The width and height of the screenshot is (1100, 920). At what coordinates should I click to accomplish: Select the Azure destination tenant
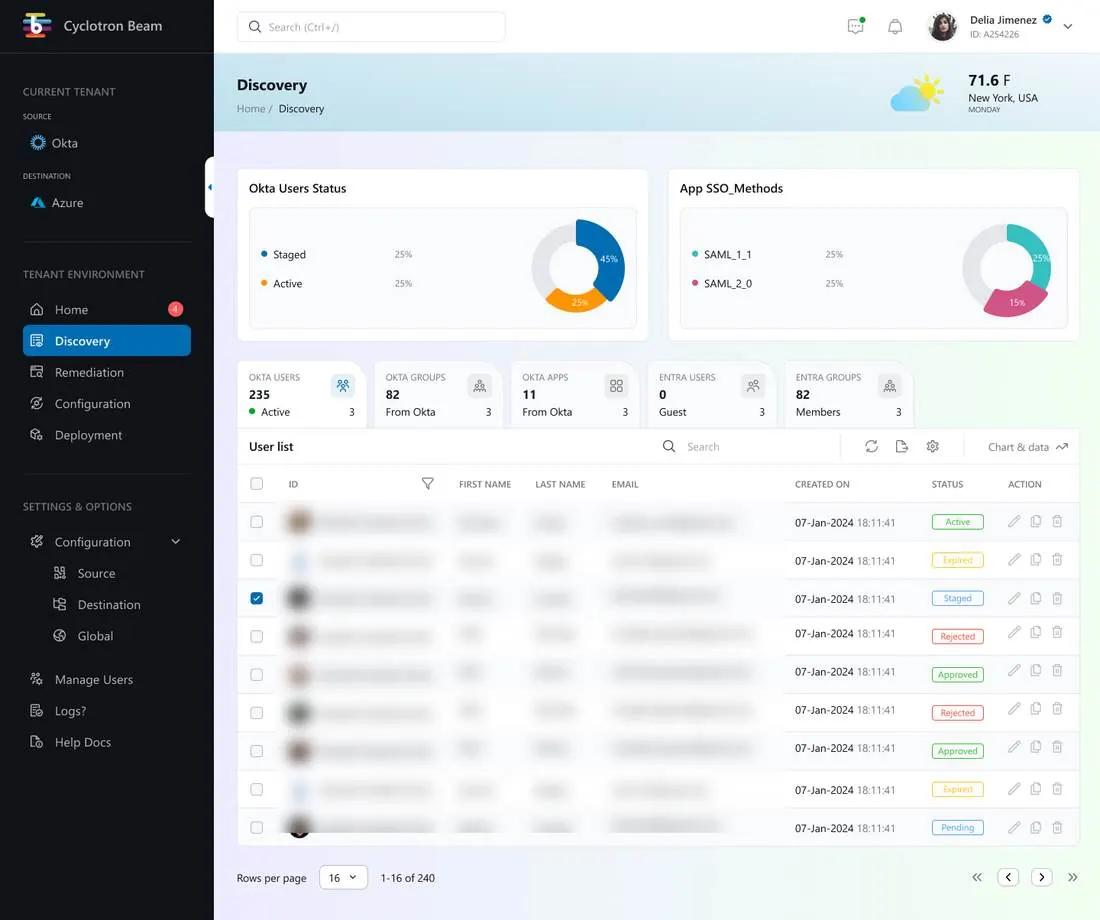tap(57, 203)
